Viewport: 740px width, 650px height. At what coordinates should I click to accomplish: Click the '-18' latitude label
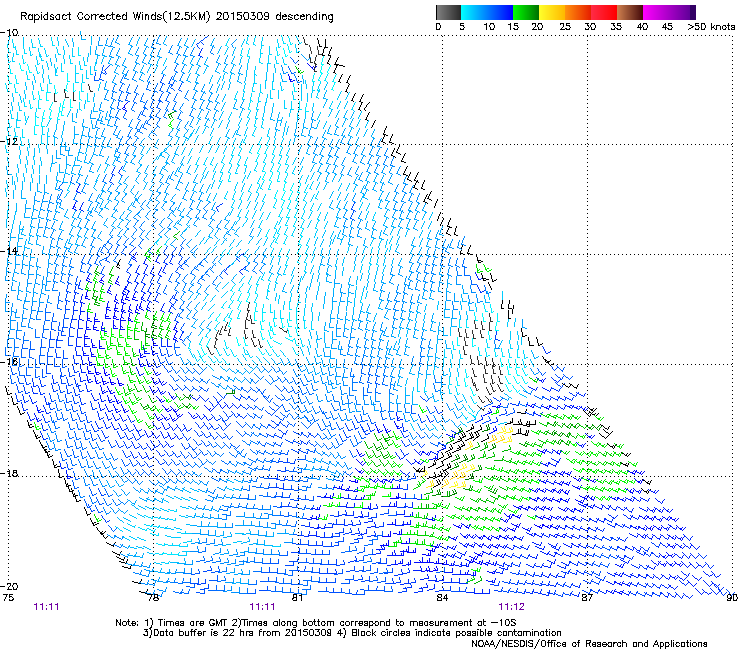pyautogui.click(x=9, y=473)
